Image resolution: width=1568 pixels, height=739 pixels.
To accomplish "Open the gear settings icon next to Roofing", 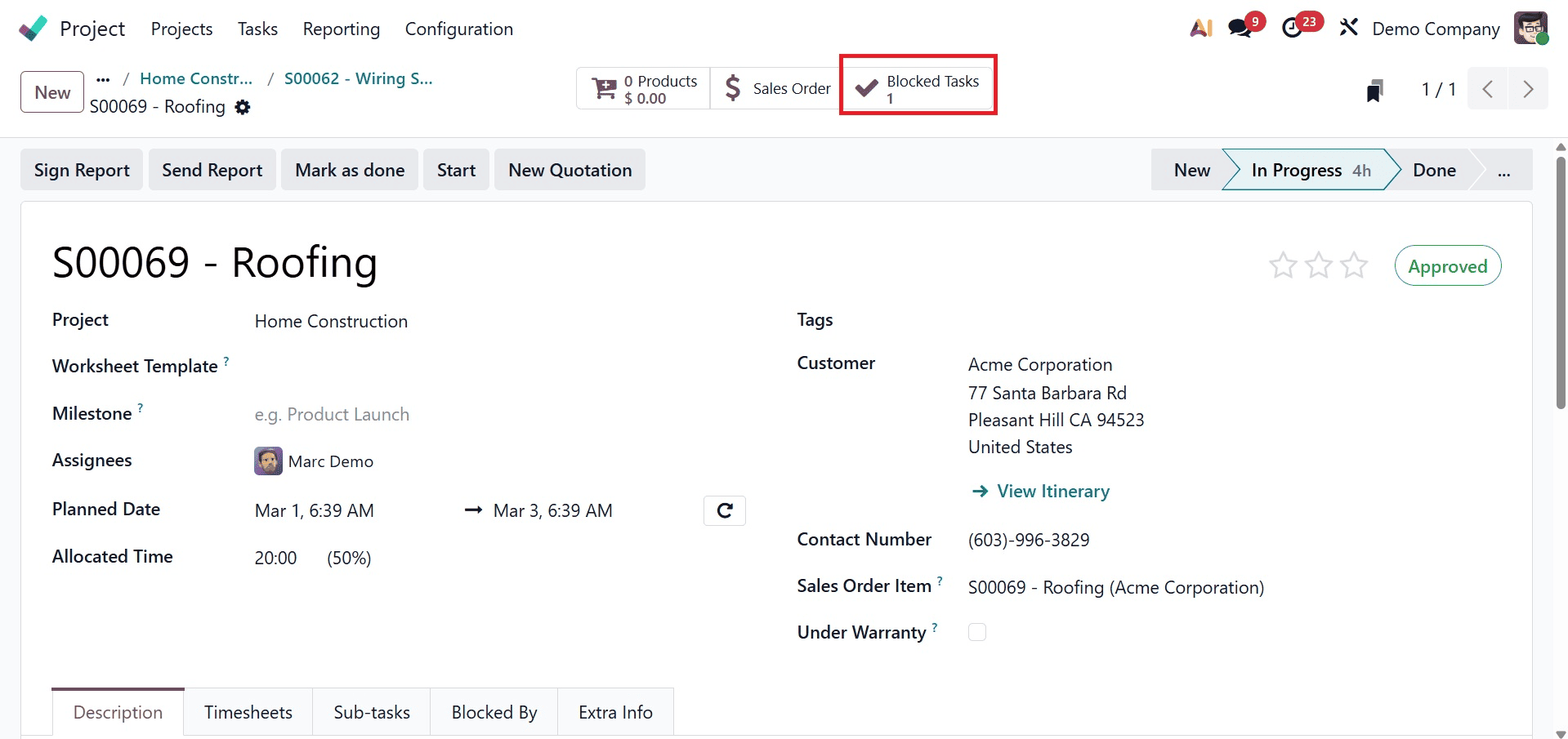I will pyautogui.click(x=242, y=107).
